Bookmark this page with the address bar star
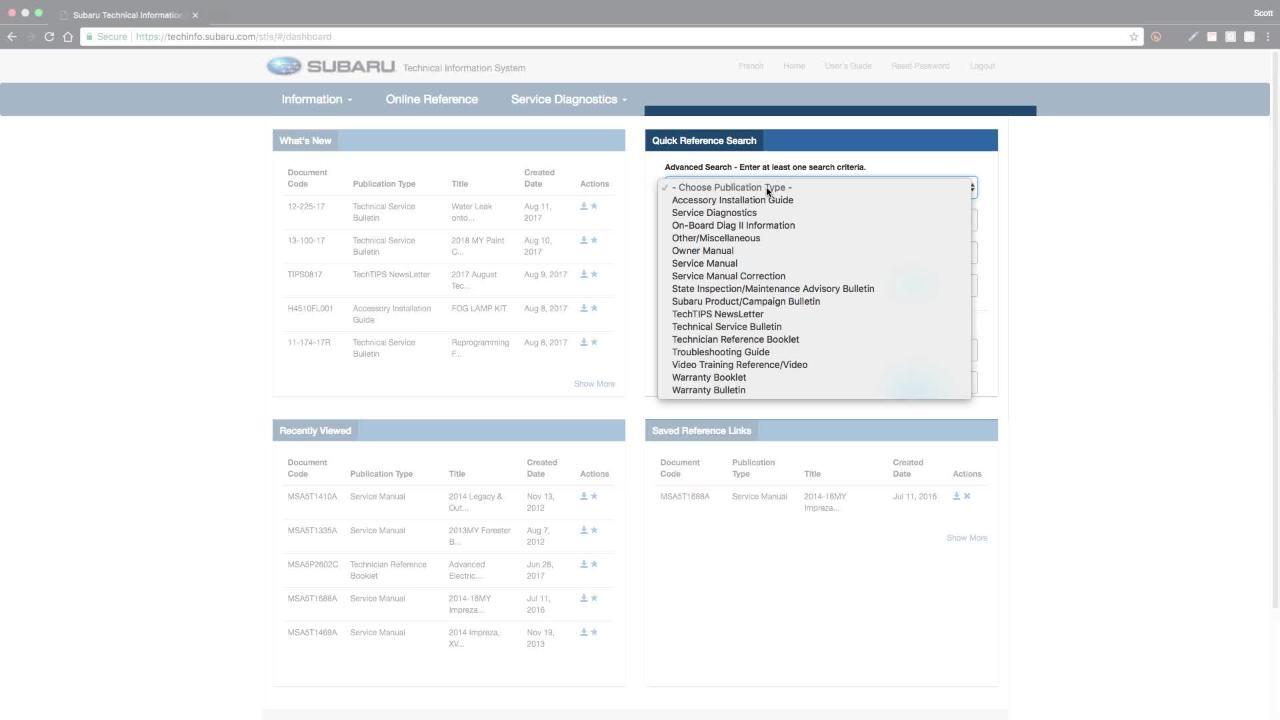The width and height of the screenshot is (1280, 720). coord(1133,37)
